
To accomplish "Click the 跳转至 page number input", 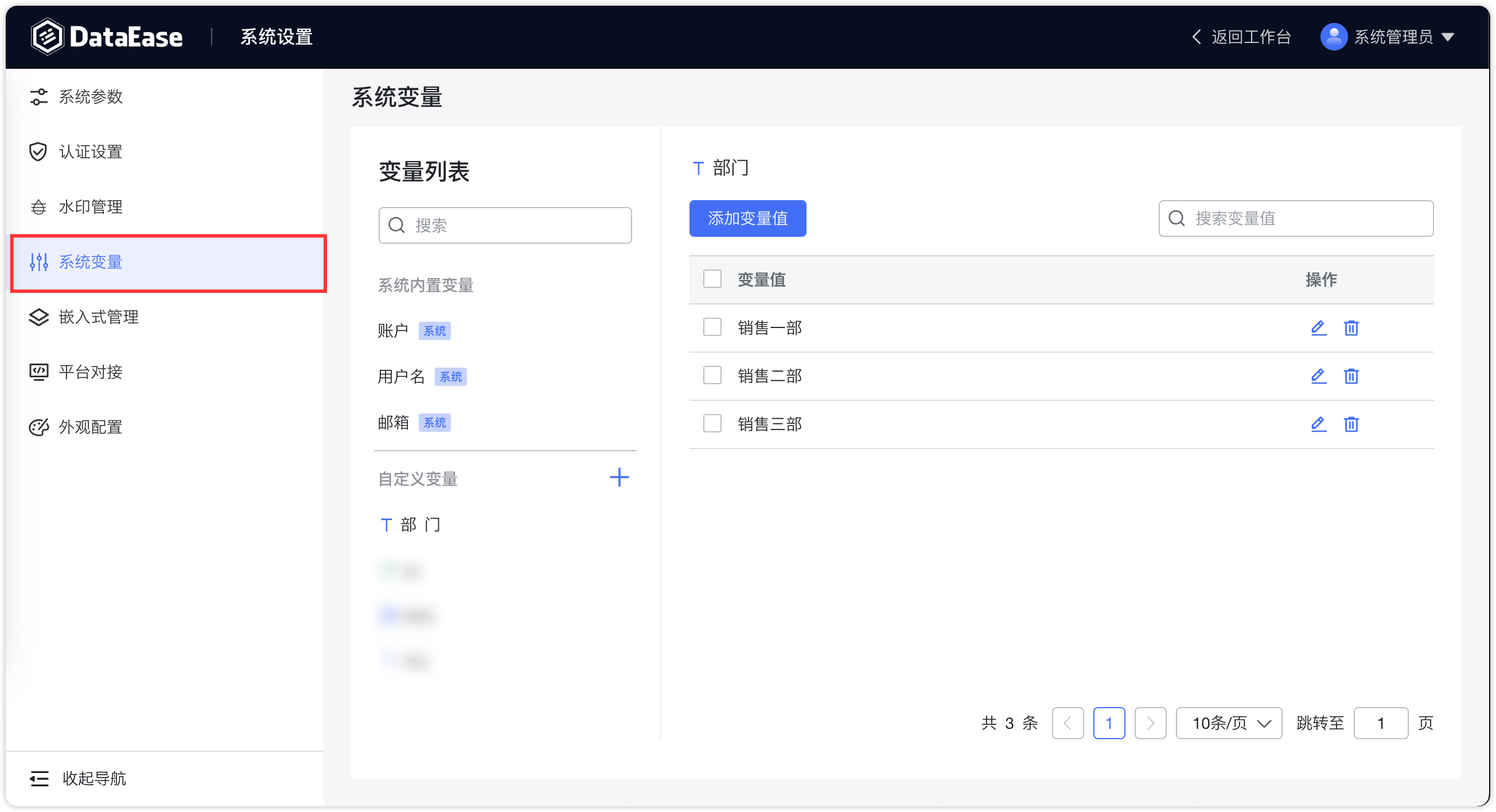I will [x=1381, y=723].
